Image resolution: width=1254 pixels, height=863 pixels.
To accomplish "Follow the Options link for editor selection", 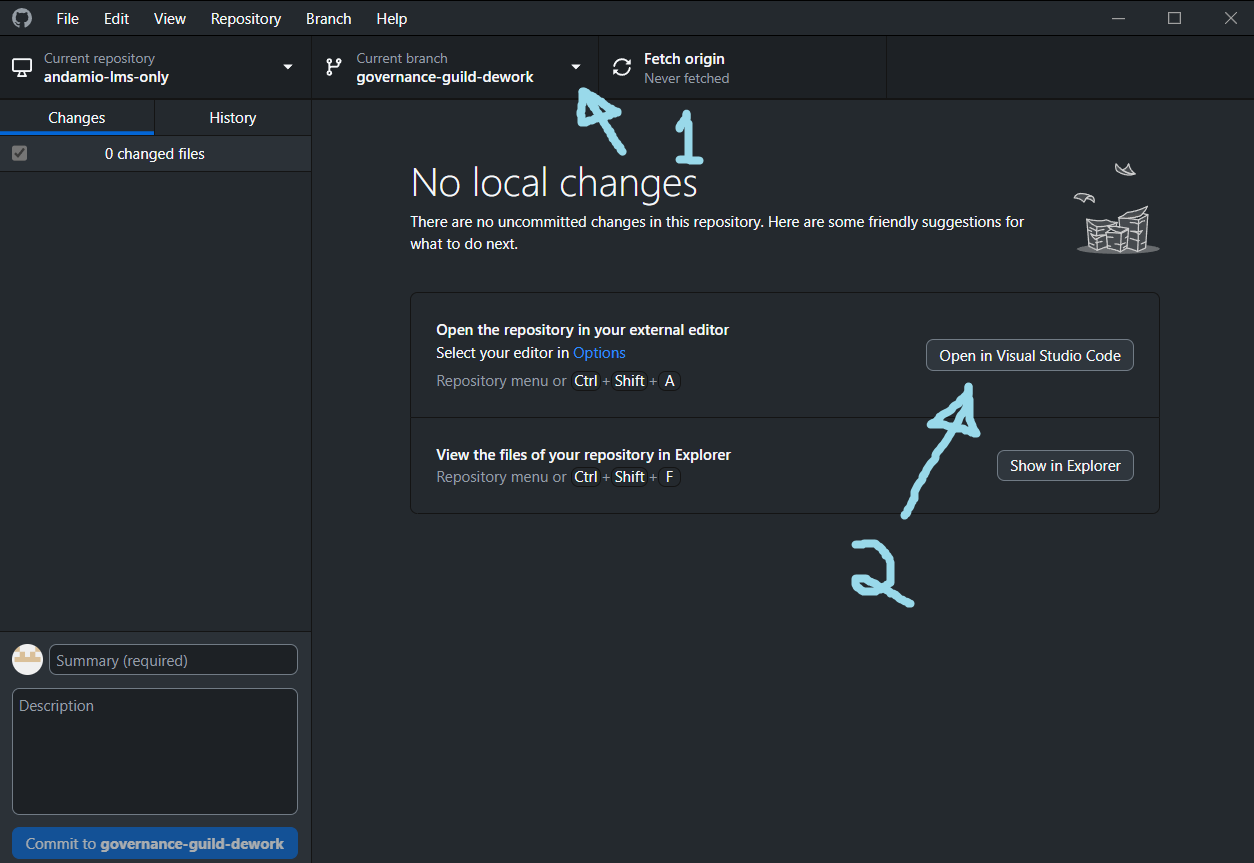I will 599,353.
